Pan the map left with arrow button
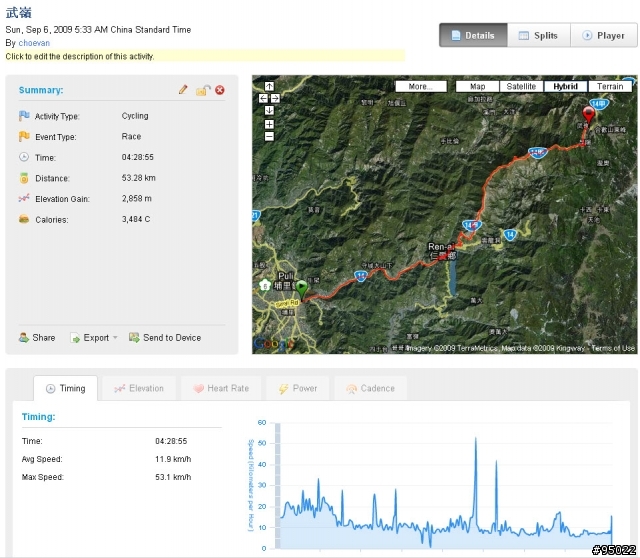640x558 pixels. 263,98
